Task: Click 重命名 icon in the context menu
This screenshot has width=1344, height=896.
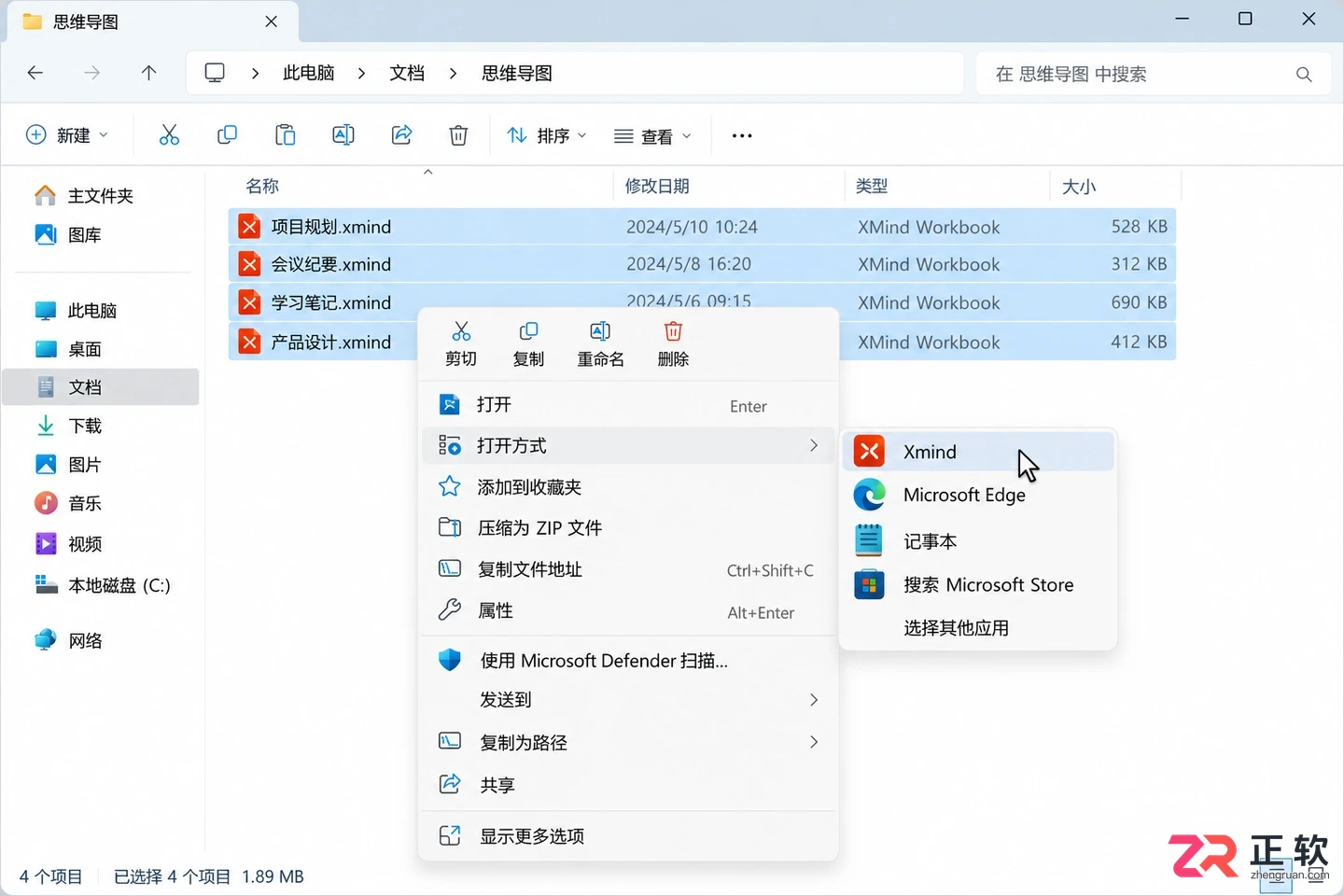Action: coord(600,343)
